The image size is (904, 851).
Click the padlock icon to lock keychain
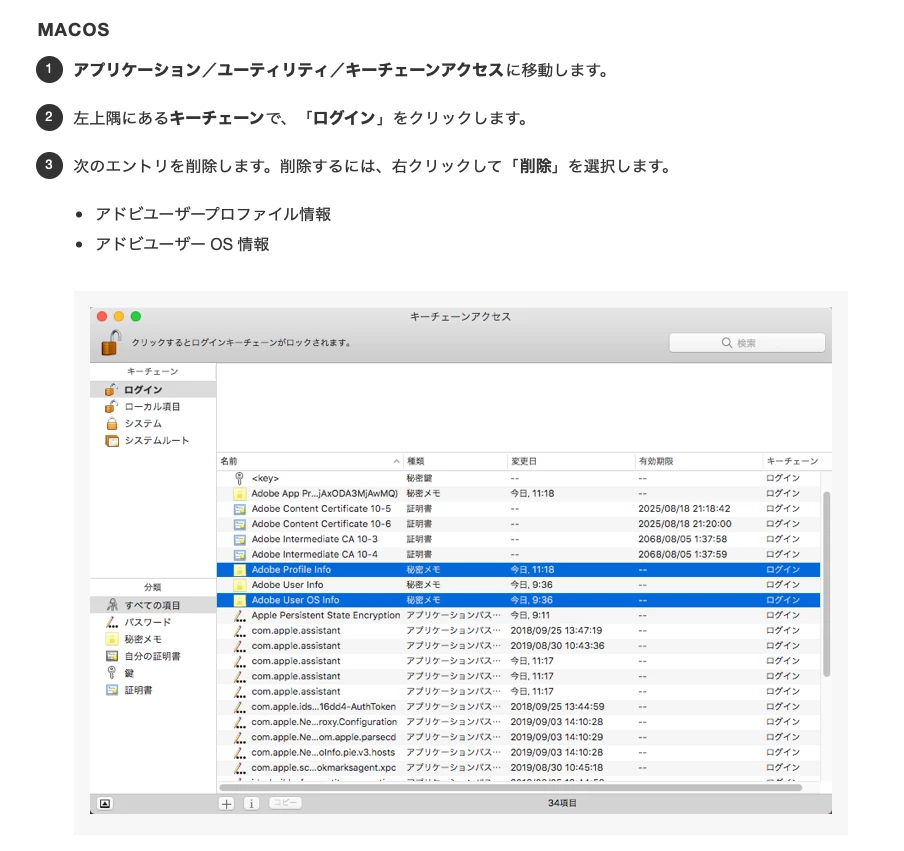pyautogui.click(x=111, y=342)
